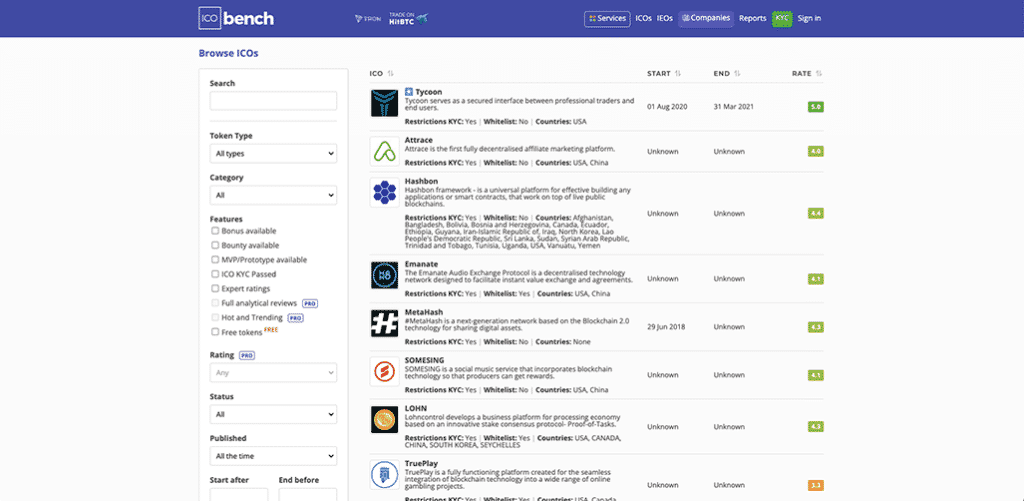Open the Hashbon hexagon logo
Viewport: 1024px width, 501px height.
(x=385, y=193)
